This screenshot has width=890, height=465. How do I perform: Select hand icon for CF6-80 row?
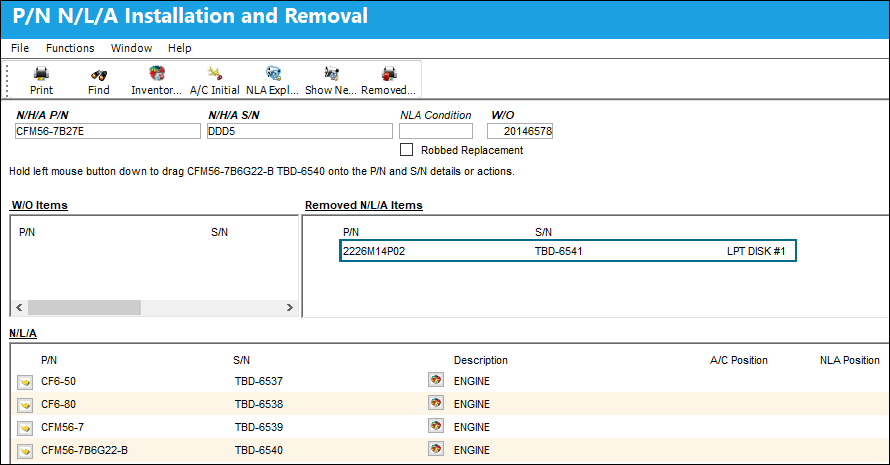click(25, 405)
